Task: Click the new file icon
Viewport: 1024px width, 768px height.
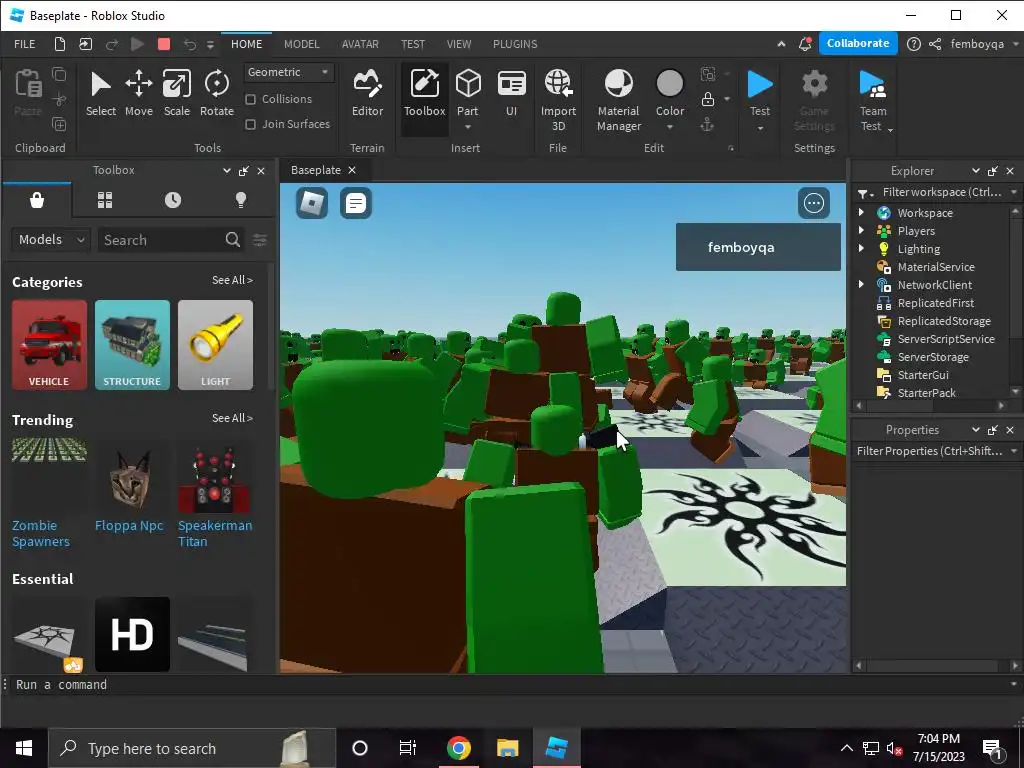Action: 59,44
